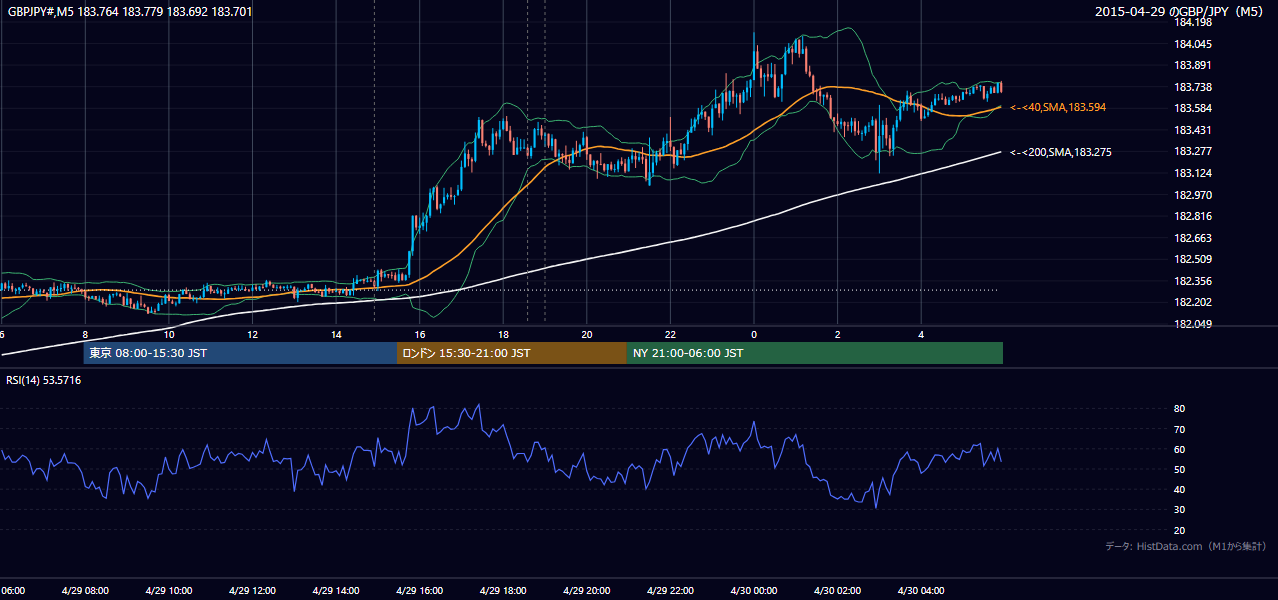Click RSI scale value 20
Image resolution: width=1278 pixels, height=600 pixels.
(x=1179, y=530)
